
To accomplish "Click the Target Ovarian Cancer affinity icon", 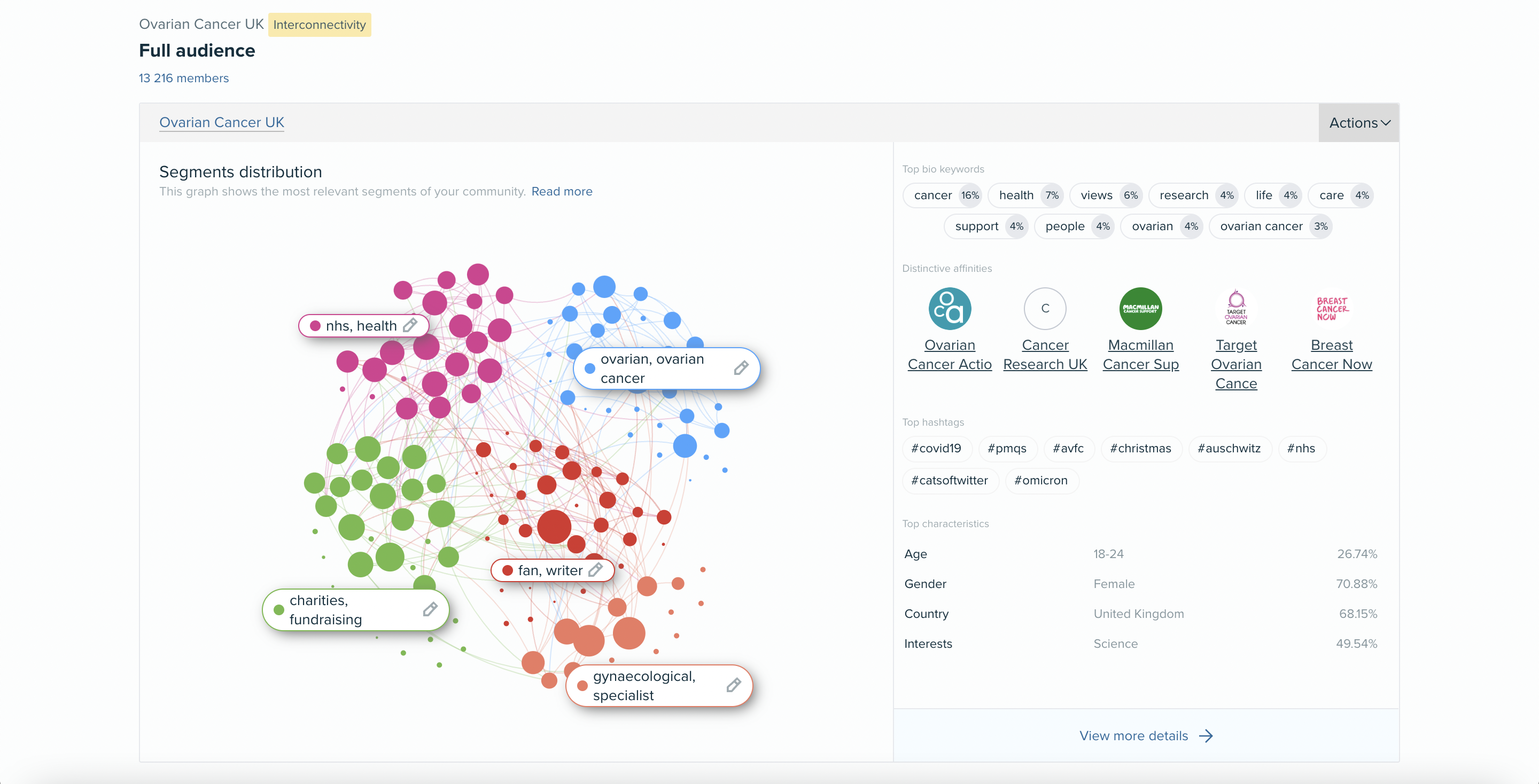I will click(1235, 308).
